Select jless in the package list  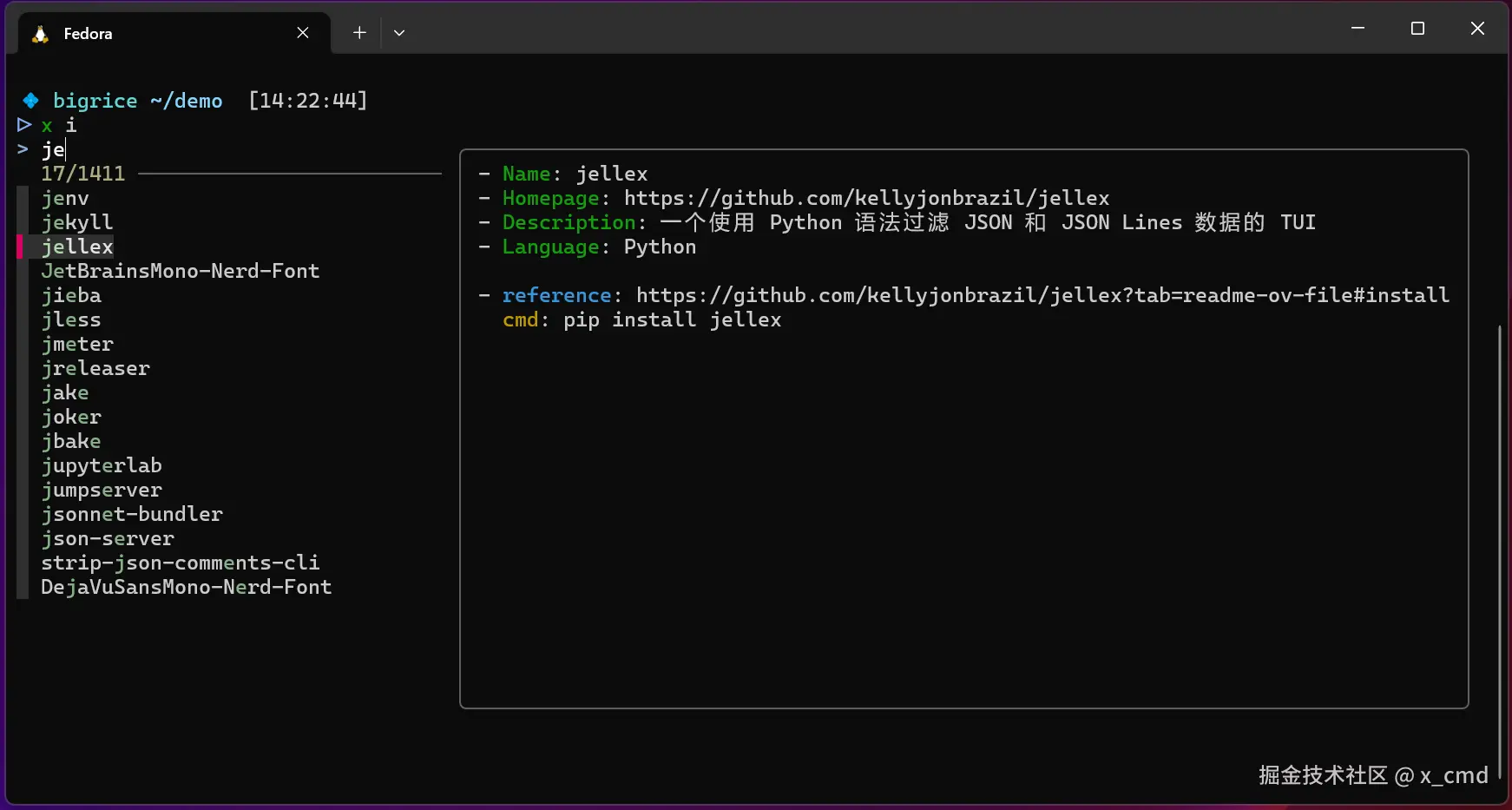click(71, 320)
